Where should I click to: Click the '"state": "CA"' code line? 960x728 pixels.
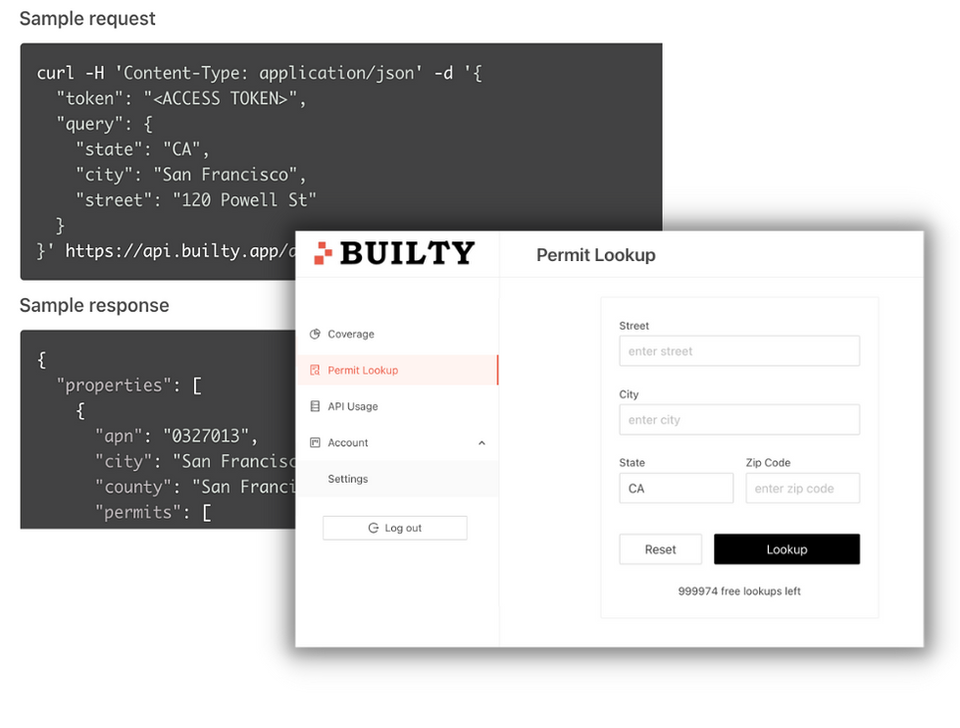coord(143,149)
